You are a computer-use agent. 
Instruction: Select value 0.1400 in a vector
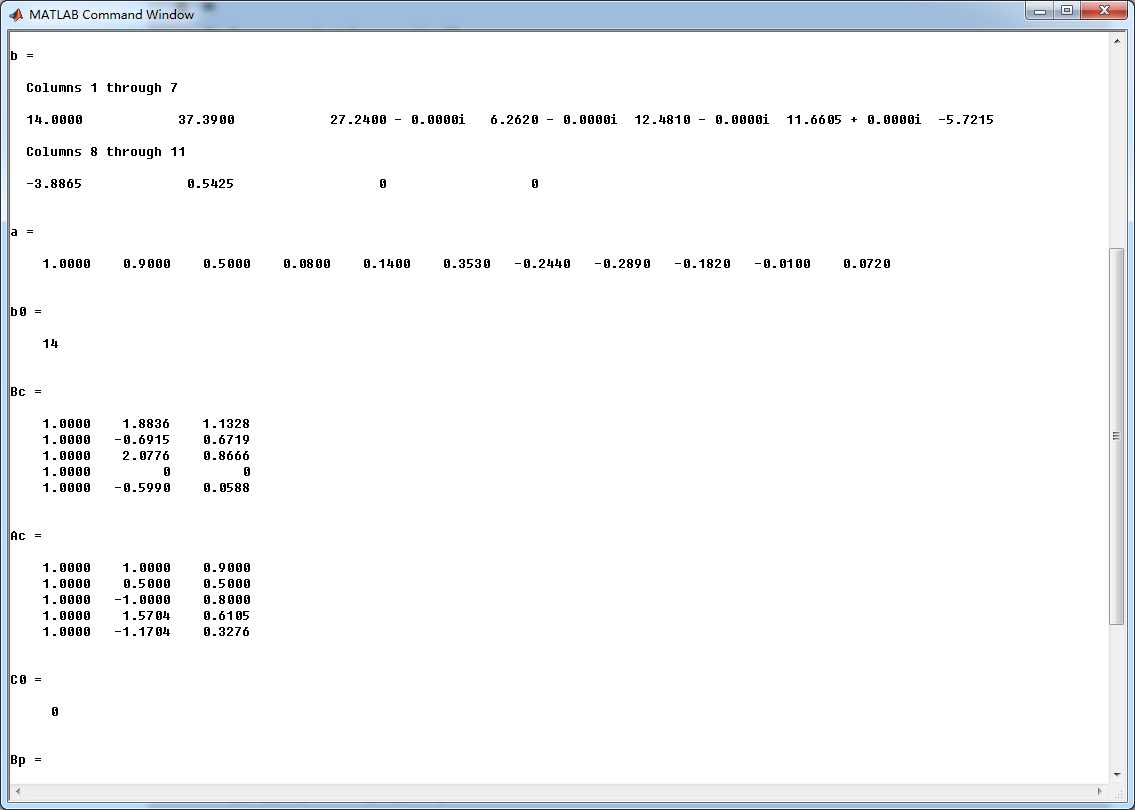(387, 263)
